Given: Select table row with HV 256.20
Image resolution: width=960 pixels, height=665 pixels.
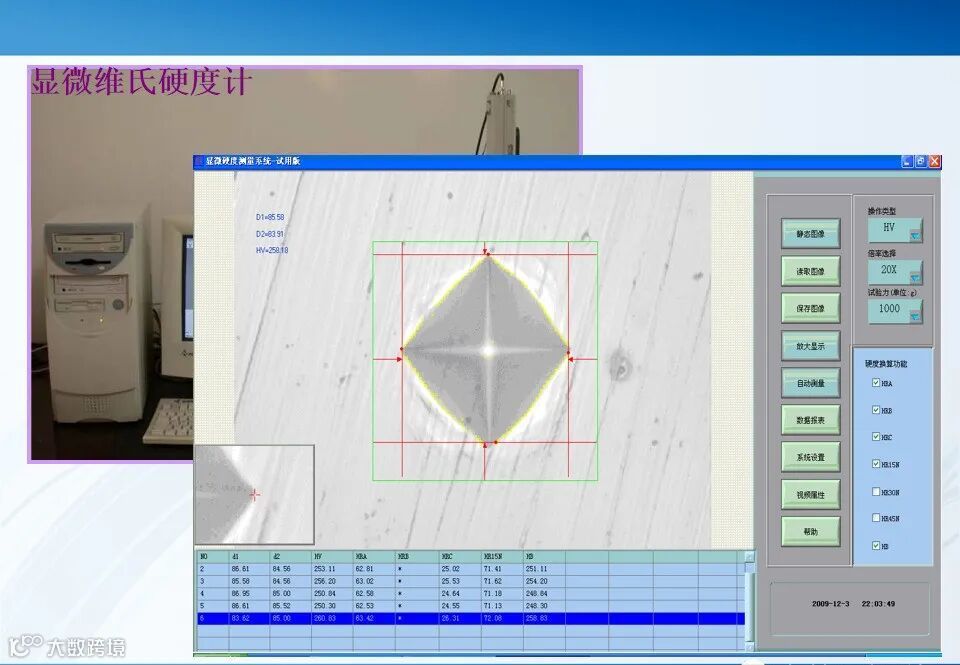Looking at the screenshot, I should (471, 581).
